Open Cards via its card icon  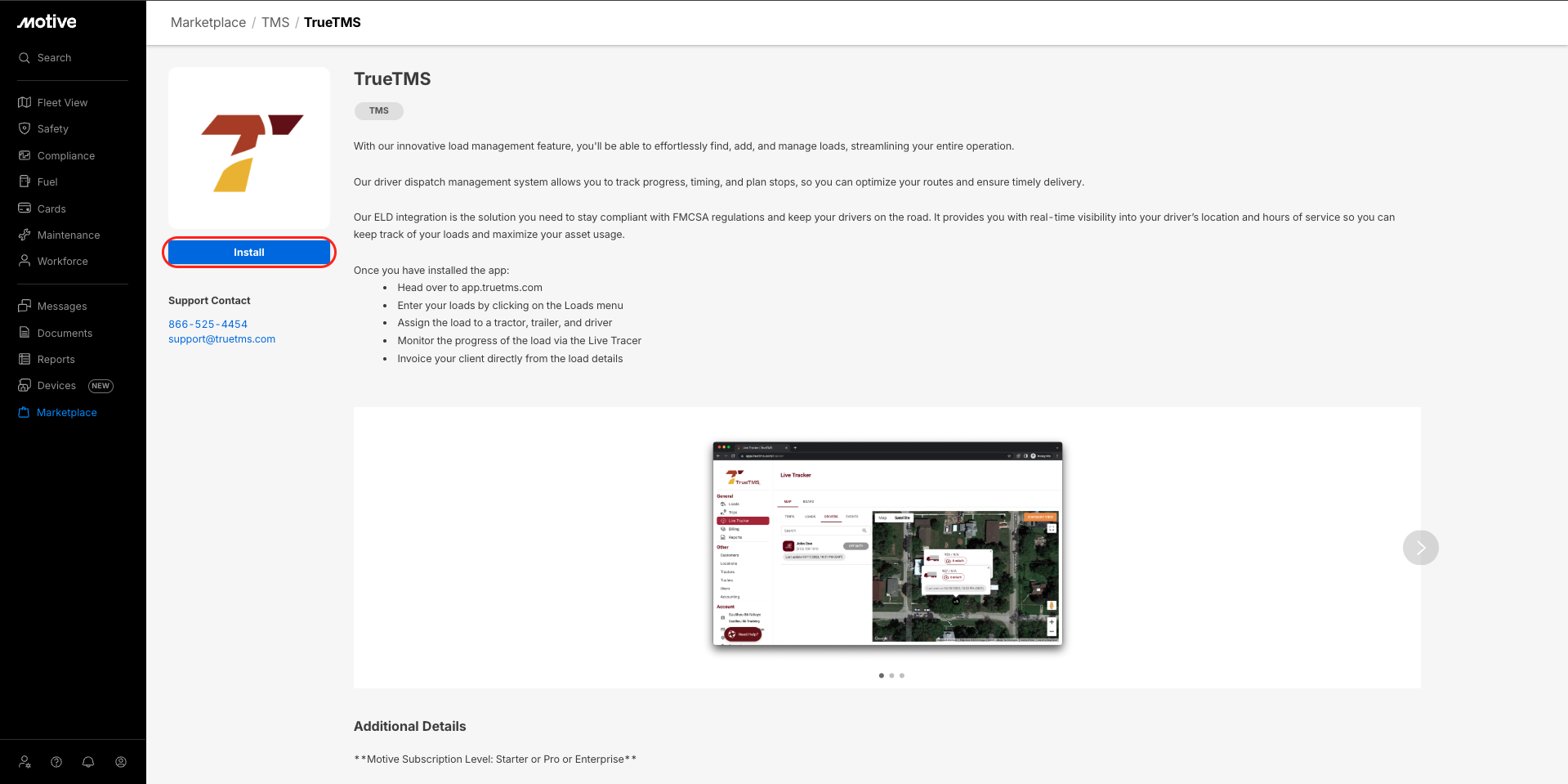[x=25, y=208]
